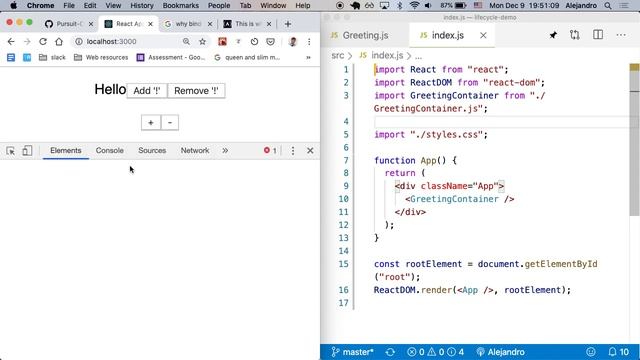Open the 'queen and slim' bookmark
640x360 pixels.
247,58
